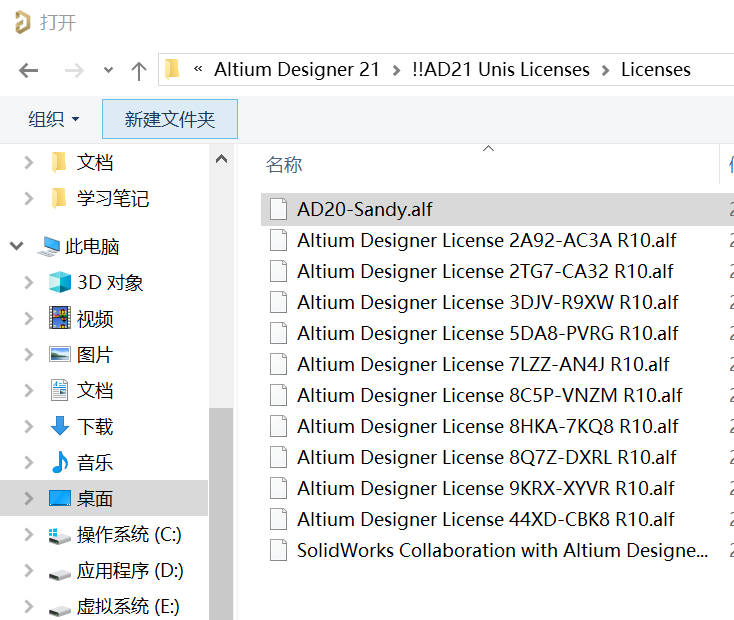This screenshot has width=734, height=620.
Task: Expand the 文档 folder in quick access
Action: pyautogui.click(x=29, y=162)
